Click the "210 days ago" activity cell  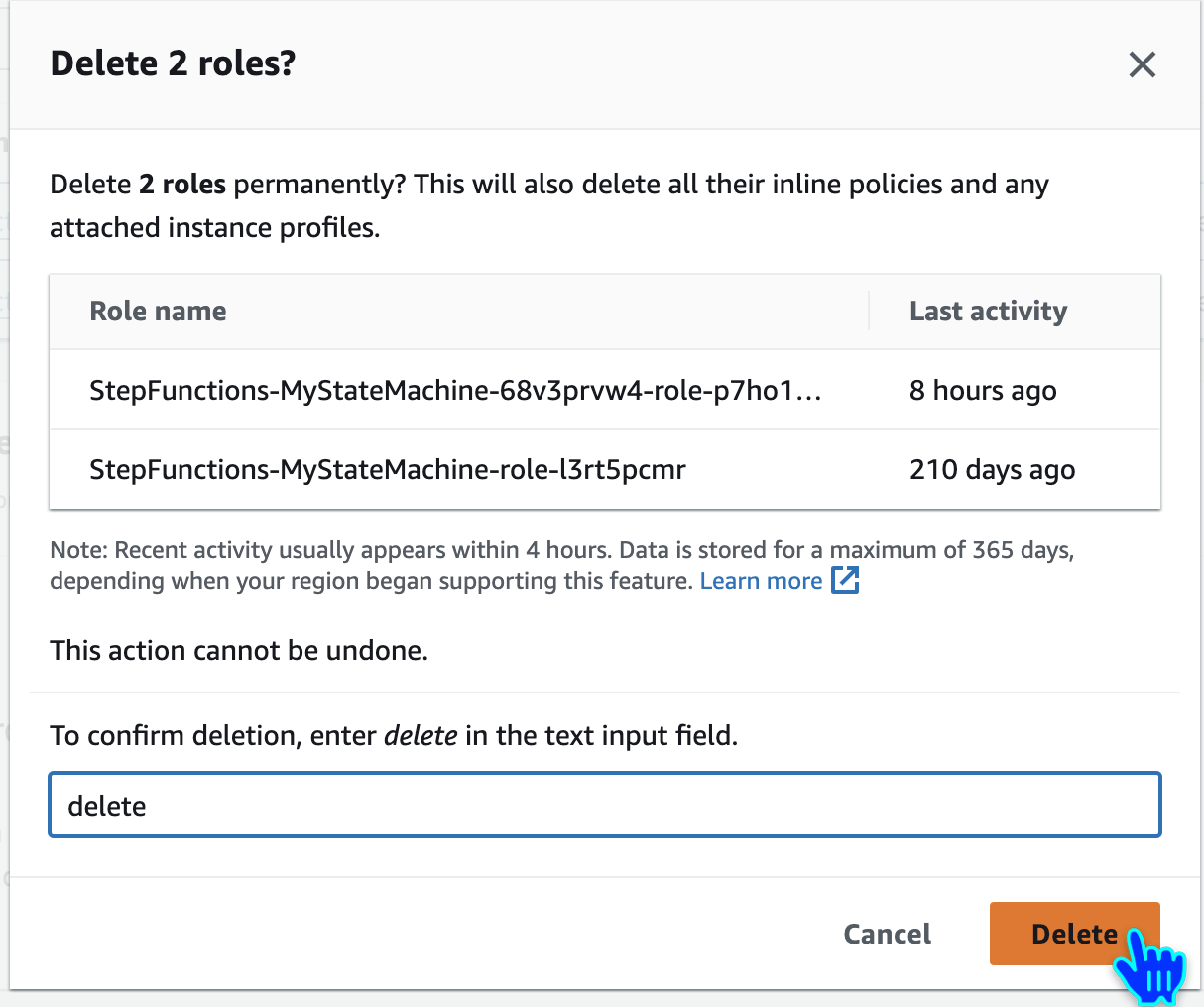[x=992, y=470]
